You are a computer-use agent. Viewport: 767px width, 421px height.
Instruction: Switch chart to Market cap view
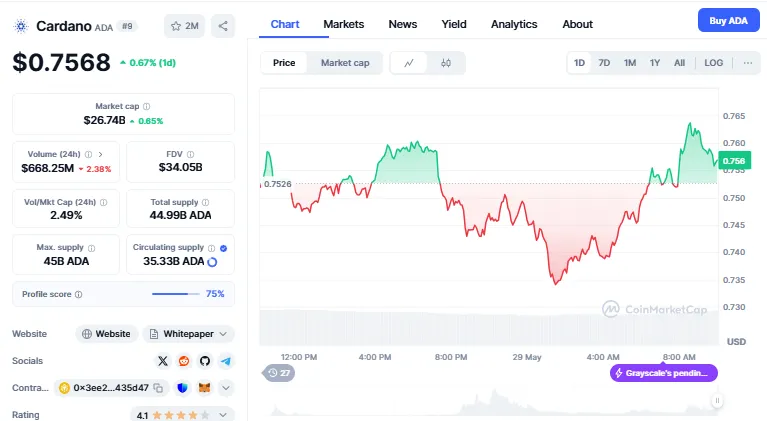[344, 63]
